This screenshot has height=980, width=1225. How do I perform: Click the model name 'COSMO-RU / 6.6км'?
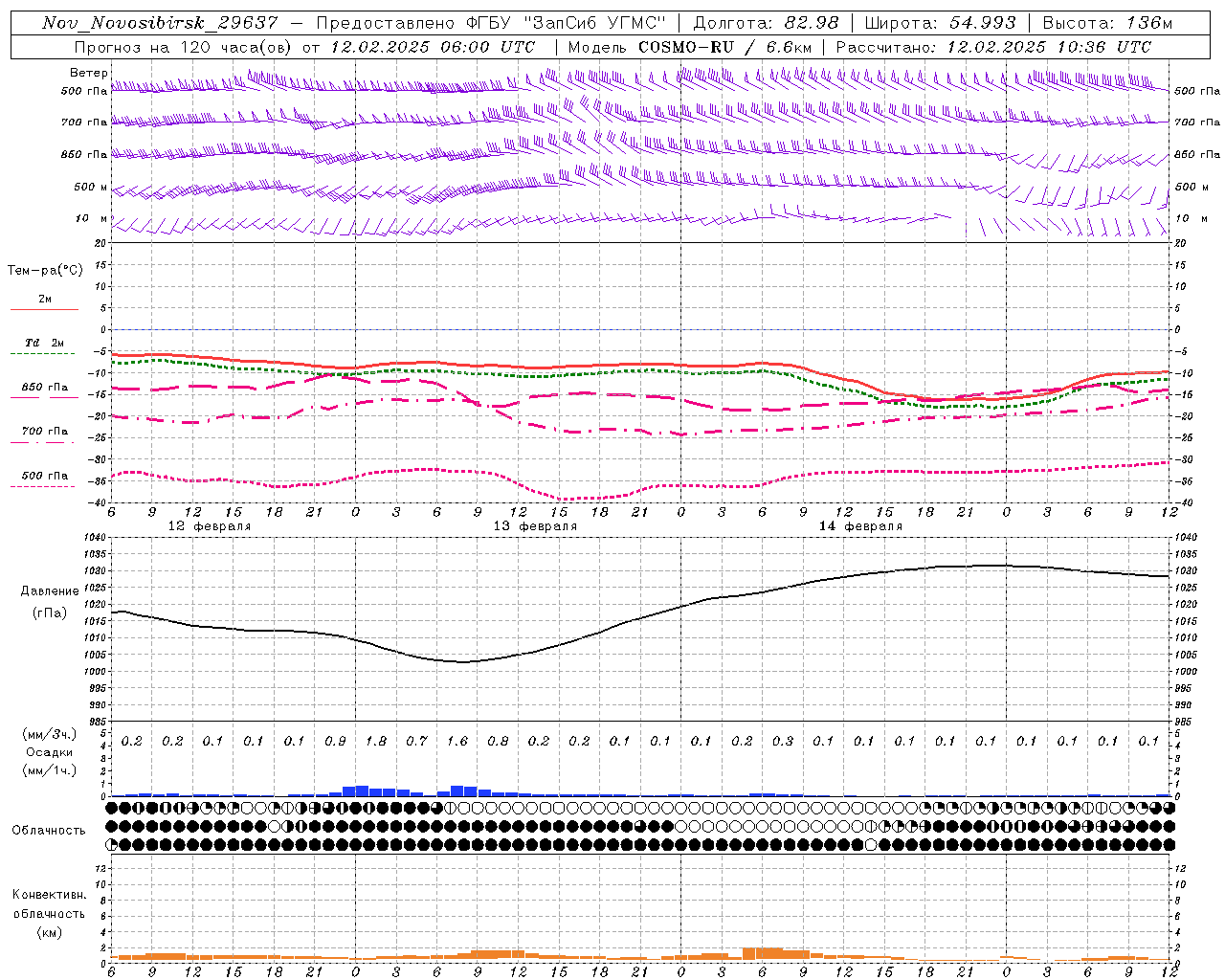pos(725,47)
